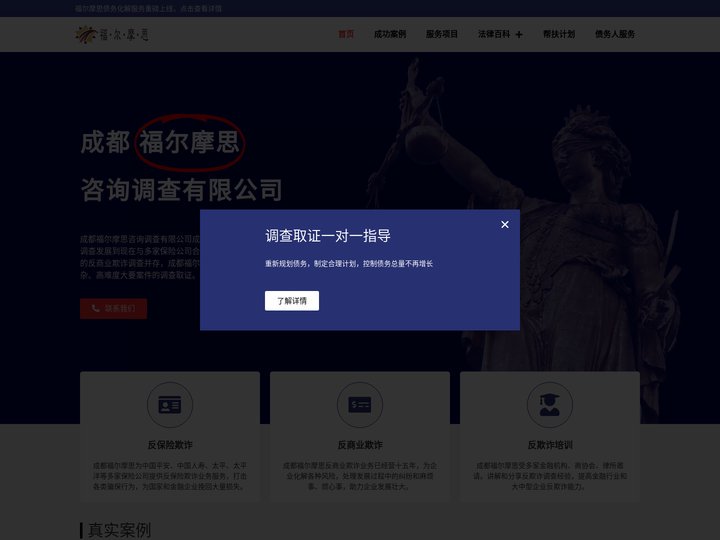Open the 反商业欺诈 card title

(x=360, y=445)
